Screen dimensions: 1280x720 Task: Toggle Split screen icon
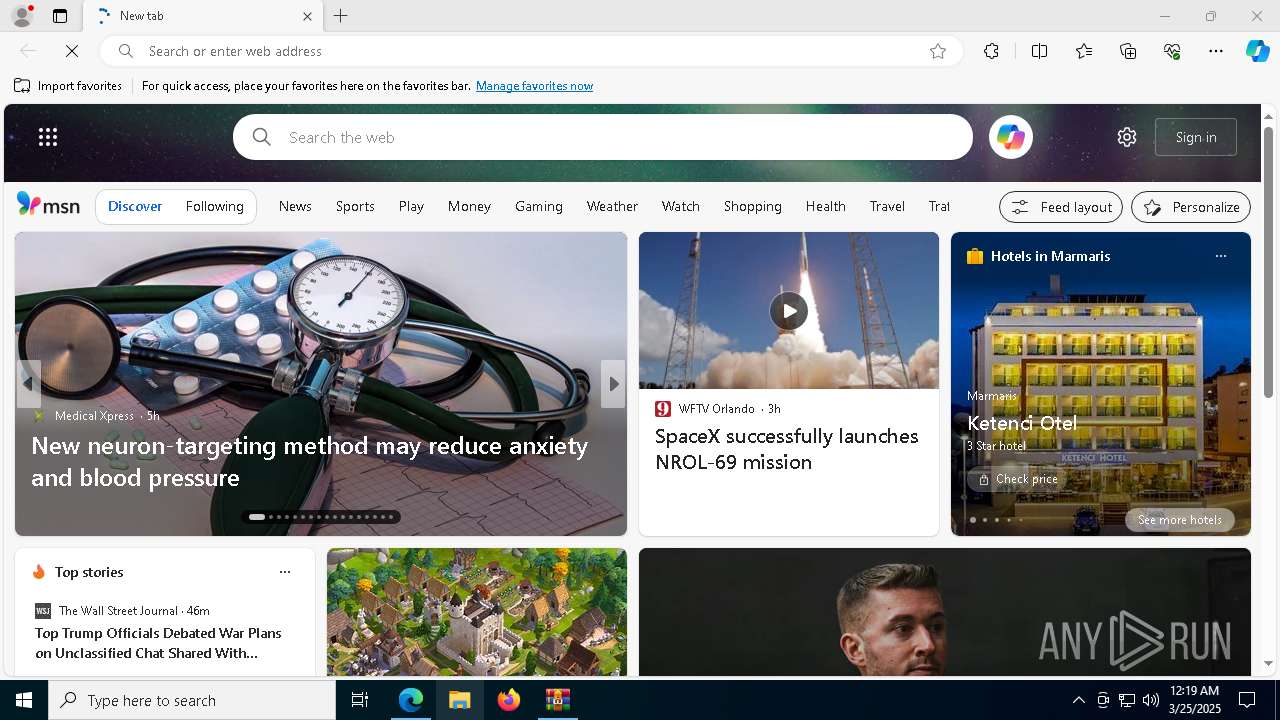coord(1039,51)
